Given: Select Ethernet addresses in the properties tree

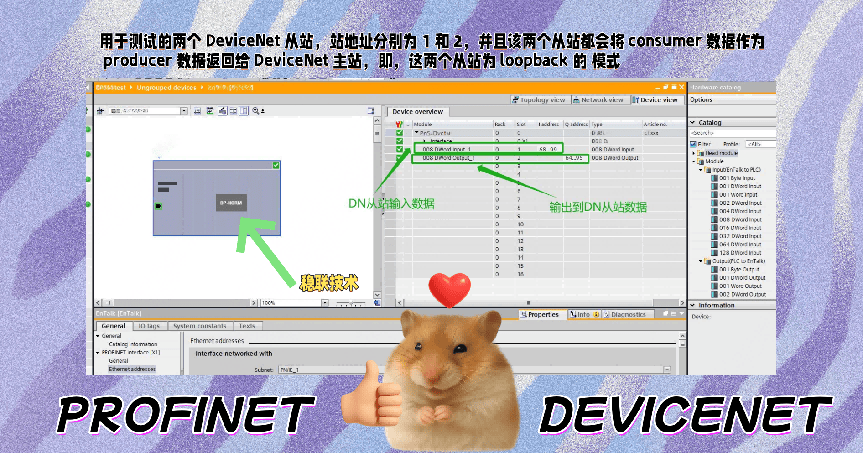Looking at the screenshot, I should pos(132,369).
